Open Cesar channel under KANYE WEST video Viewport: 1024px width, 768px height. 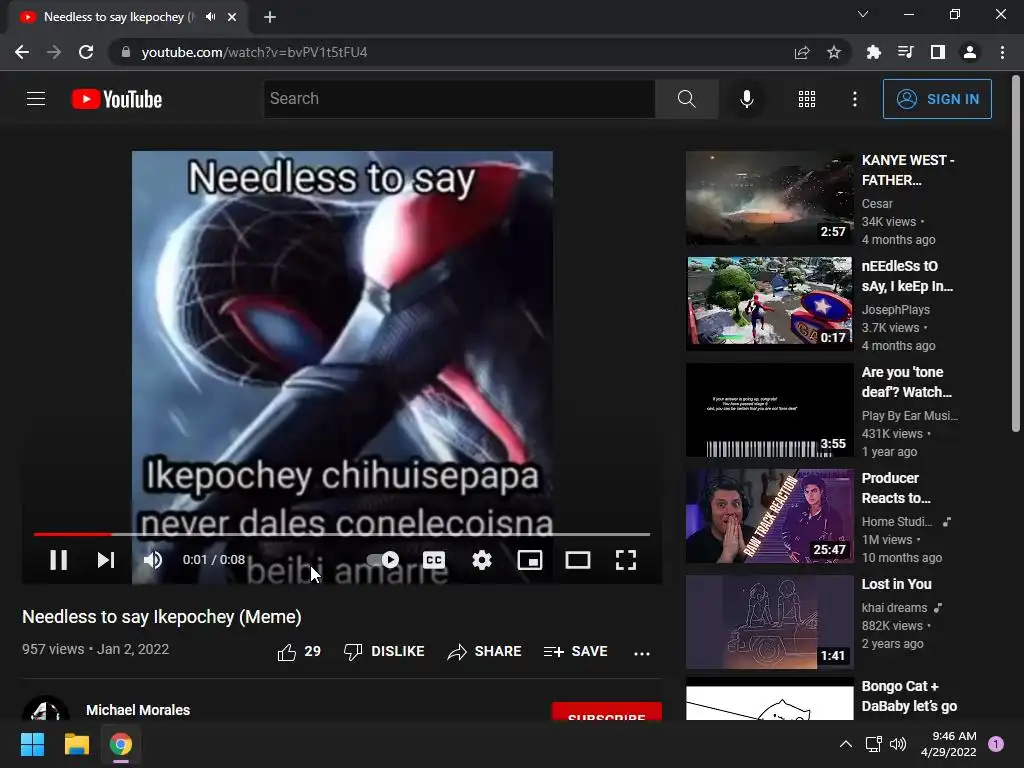(x=877, y=204)
